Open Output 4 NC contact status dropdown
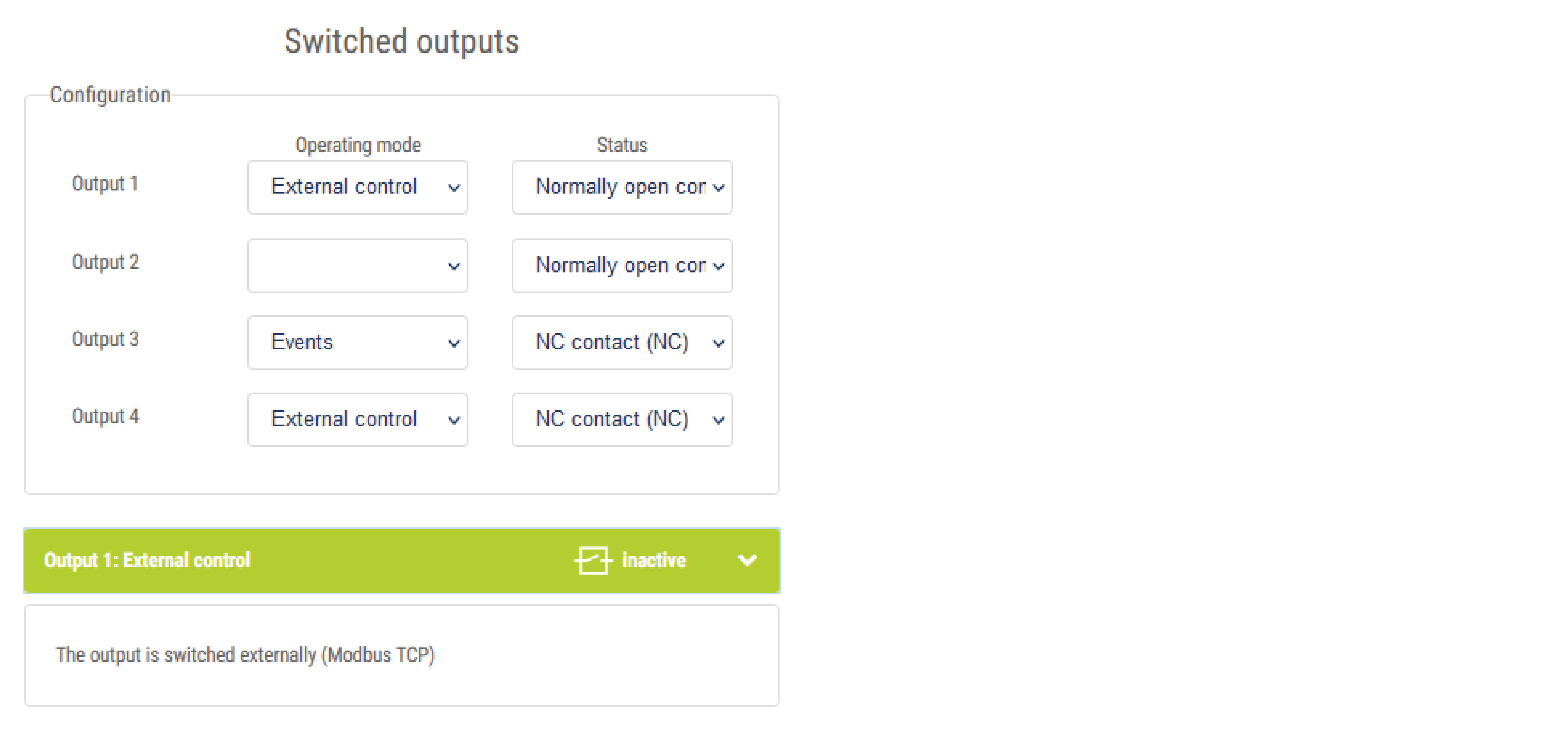The width and height of the screenshot is (1568, 738). click(621, 420)
